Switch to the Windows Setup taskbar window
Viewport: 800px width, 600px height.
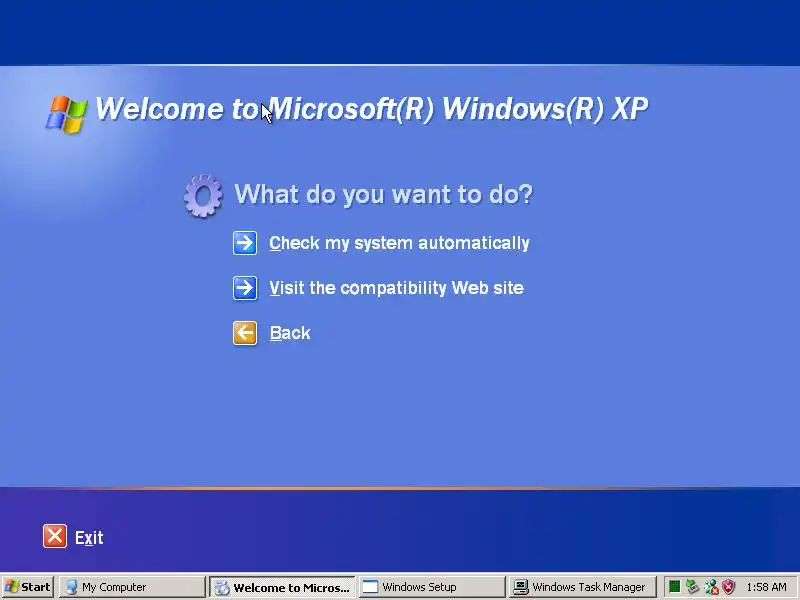coord(432,587)
